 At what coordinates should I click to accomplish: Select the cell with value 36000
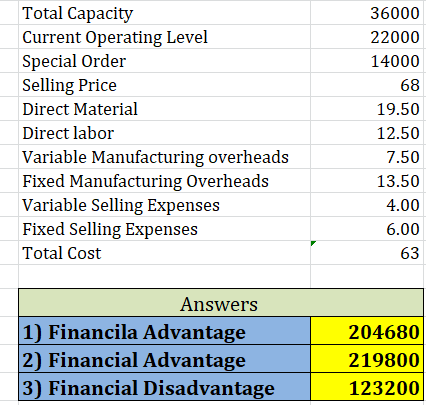(367, 13)
